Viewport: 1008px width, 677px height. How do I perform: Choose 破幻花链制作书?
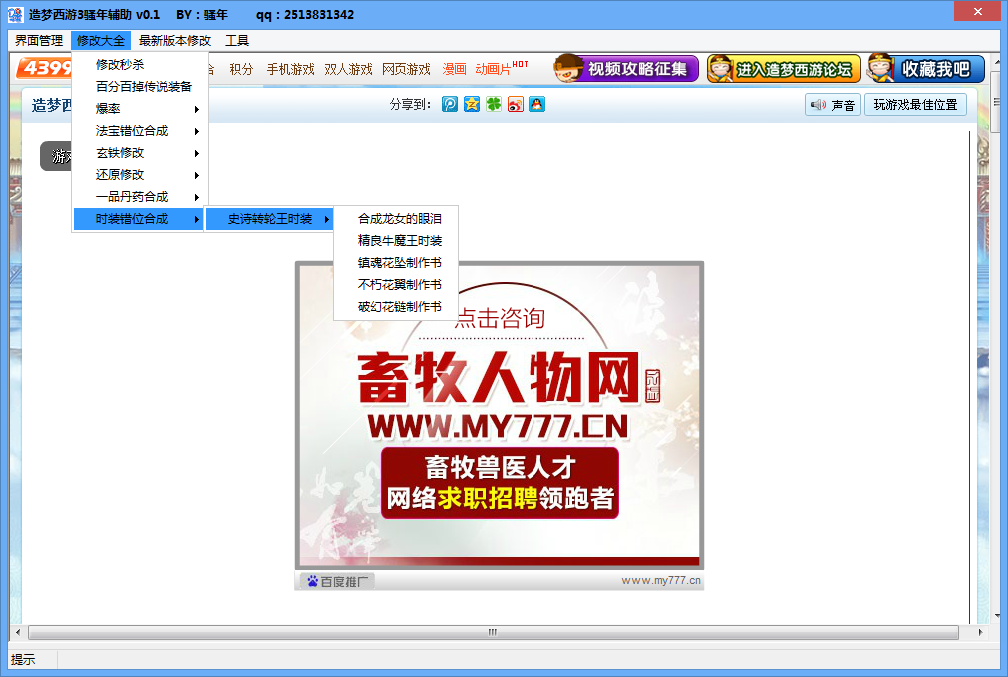pyautogui.click(x=397, y=307)
